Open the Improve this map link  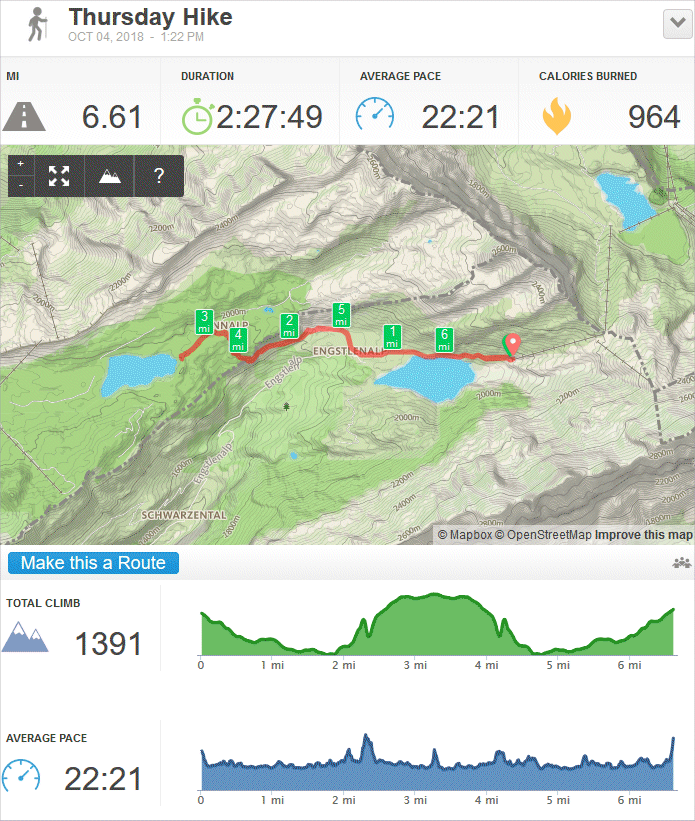click(644, 535)
